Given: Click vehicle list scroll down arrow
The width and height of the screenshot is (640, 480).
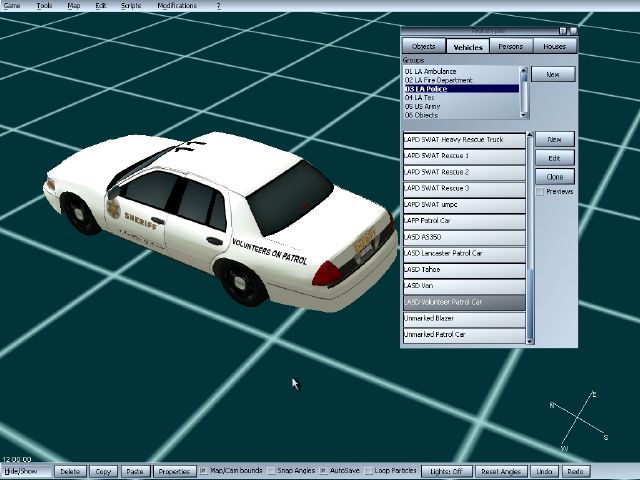Looking at the screenshot, I should (x=530, y=341).
